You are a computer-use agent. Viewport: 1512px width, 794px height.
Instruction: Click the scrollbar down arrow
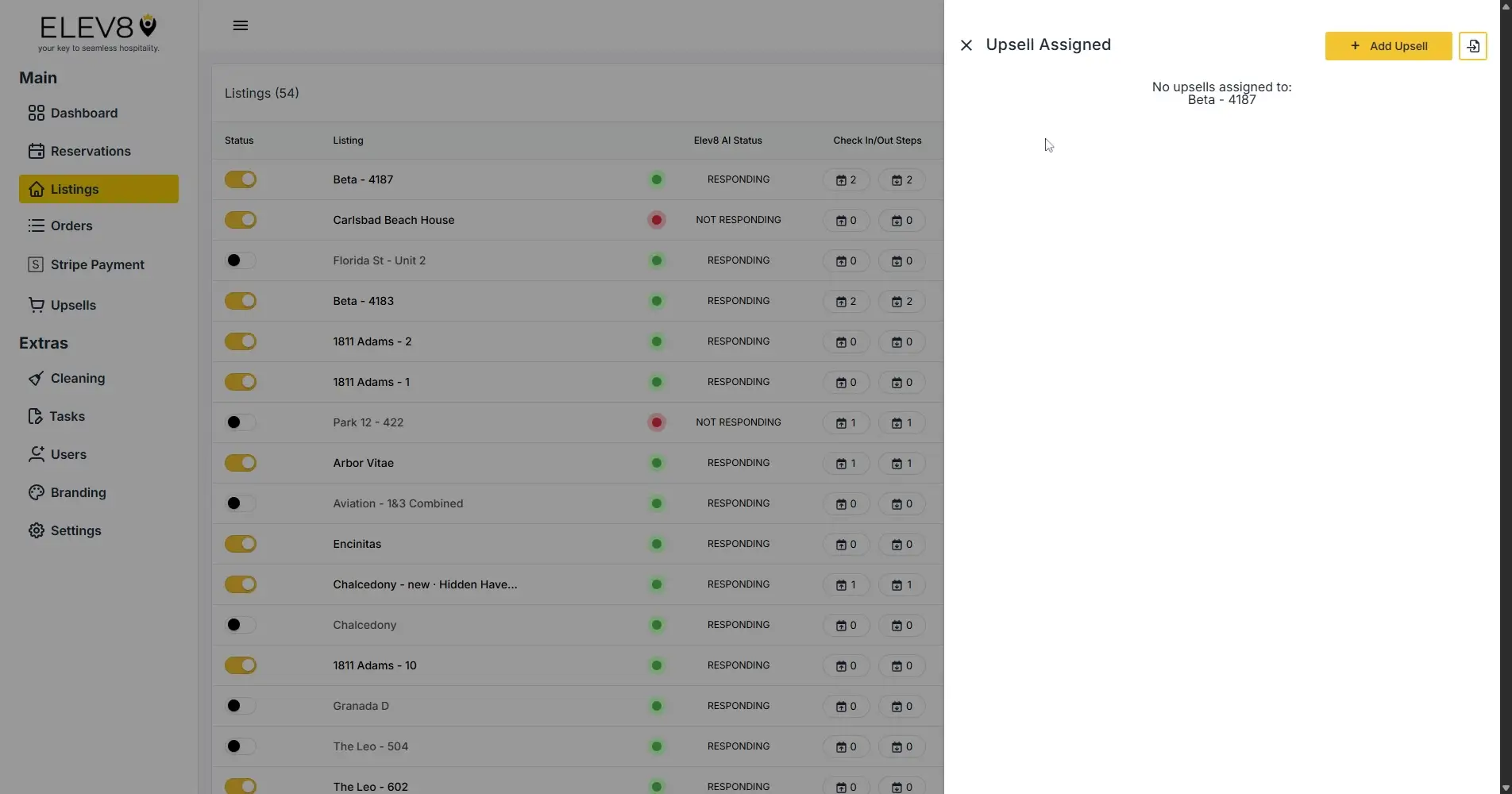1505,786
